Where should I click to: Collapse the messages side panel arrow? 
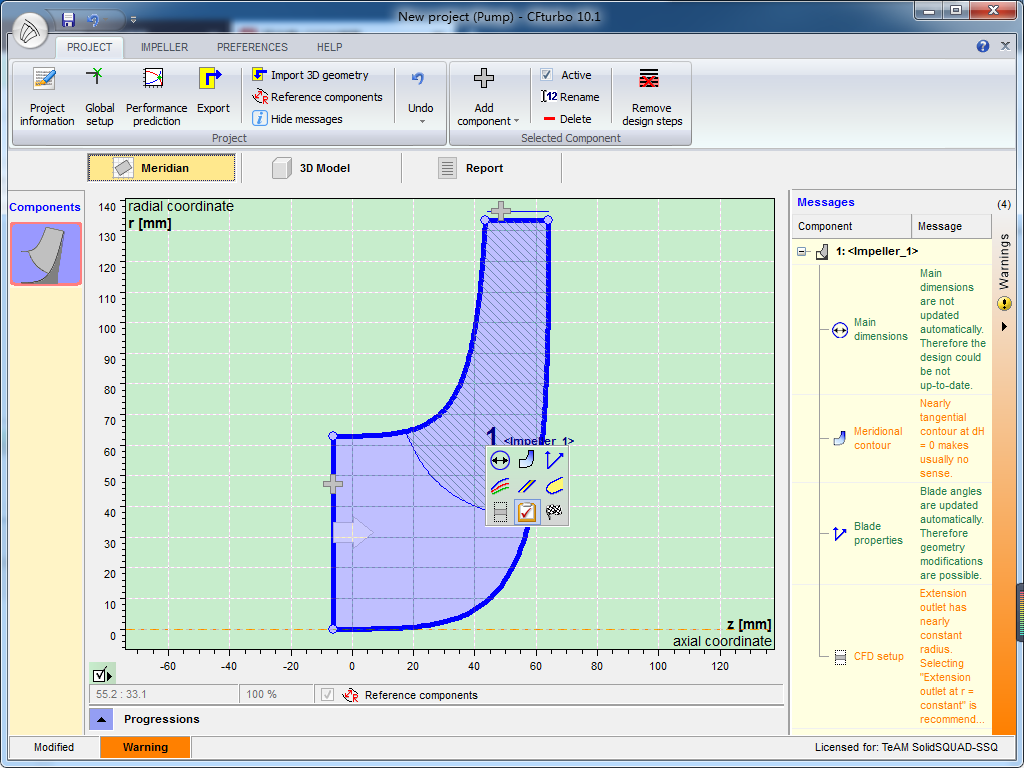click(x=1004, y=326)
